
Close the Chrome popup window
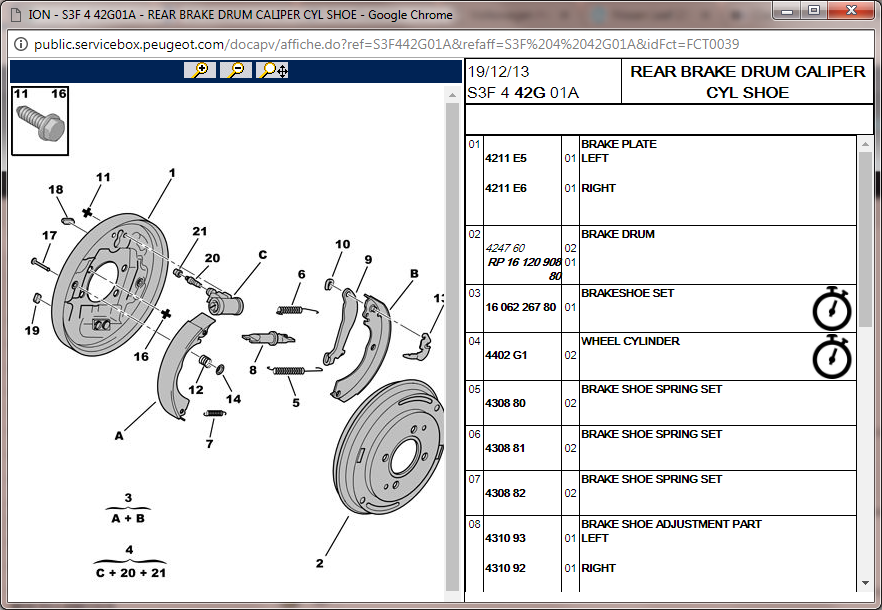click(851, 10)
